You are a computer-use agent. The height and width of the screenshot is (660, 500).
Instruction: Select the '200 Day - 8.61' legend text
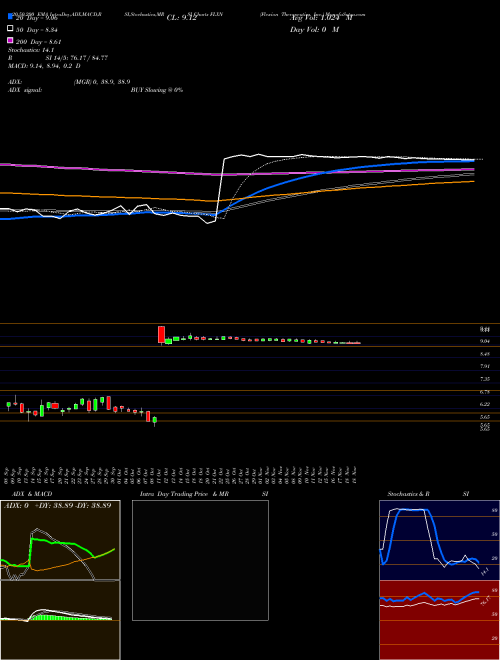pyautogui.click(x=39, y=42)
